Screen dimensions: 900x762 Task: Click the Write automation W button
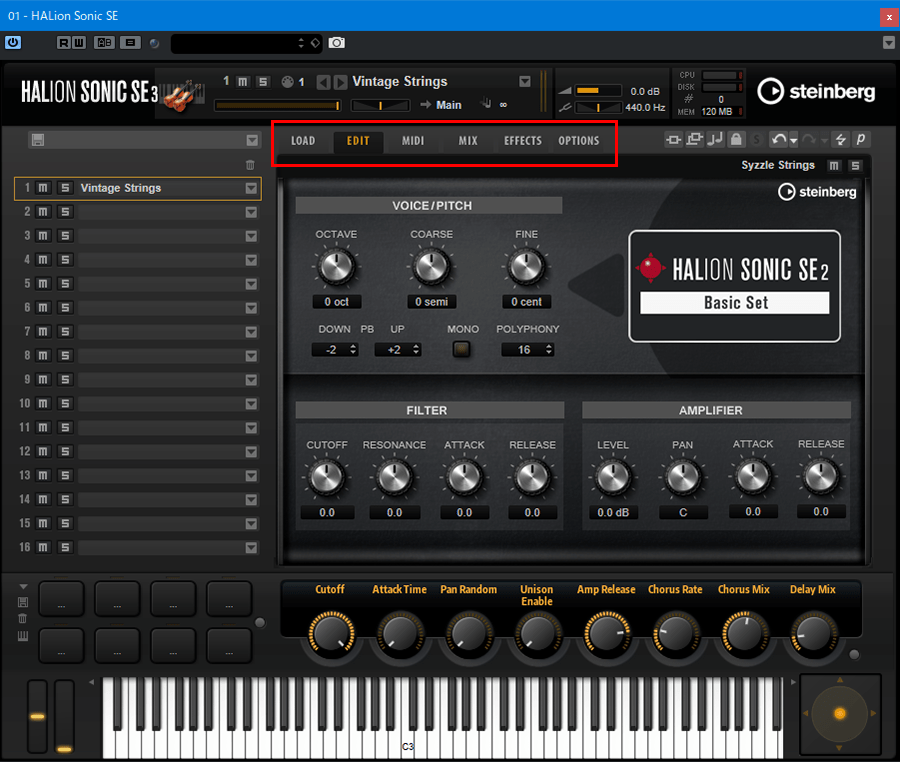point(79,42)
